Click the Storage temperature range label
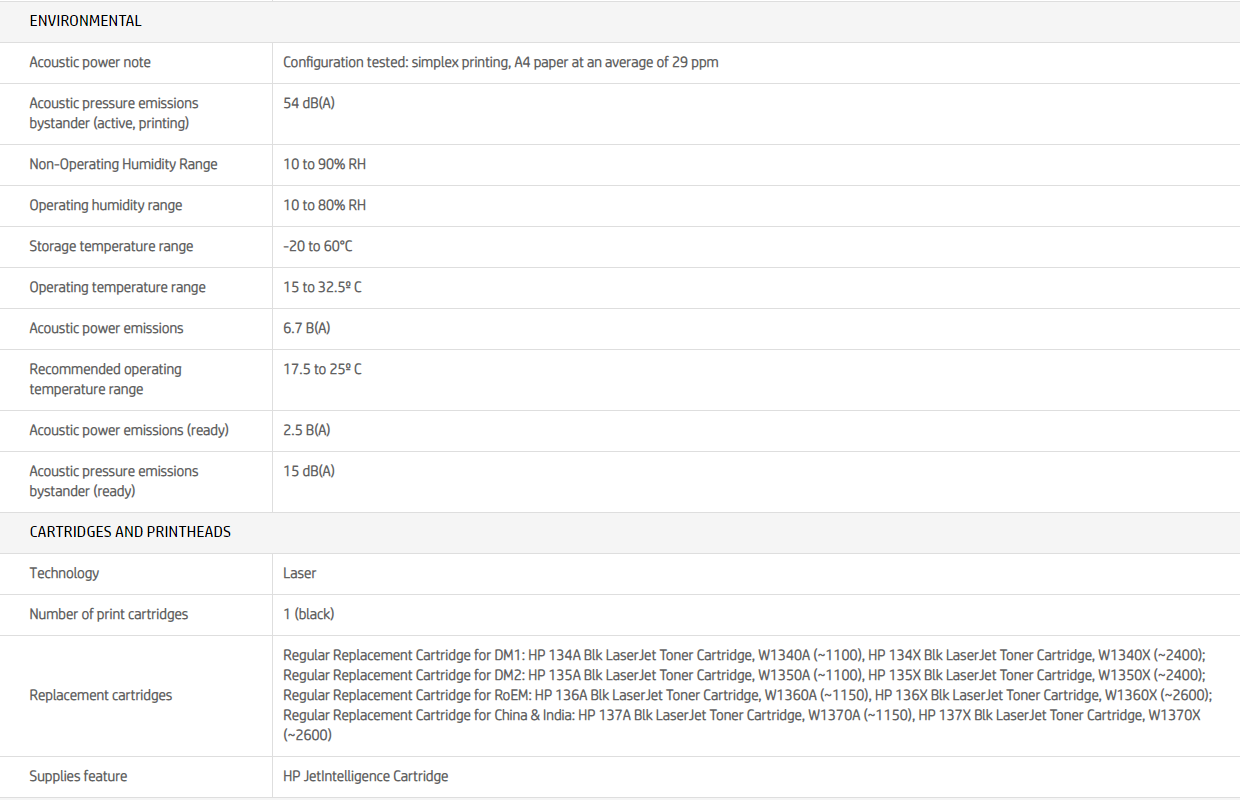Screen dimensions: 1242x800 coord(111,246)
